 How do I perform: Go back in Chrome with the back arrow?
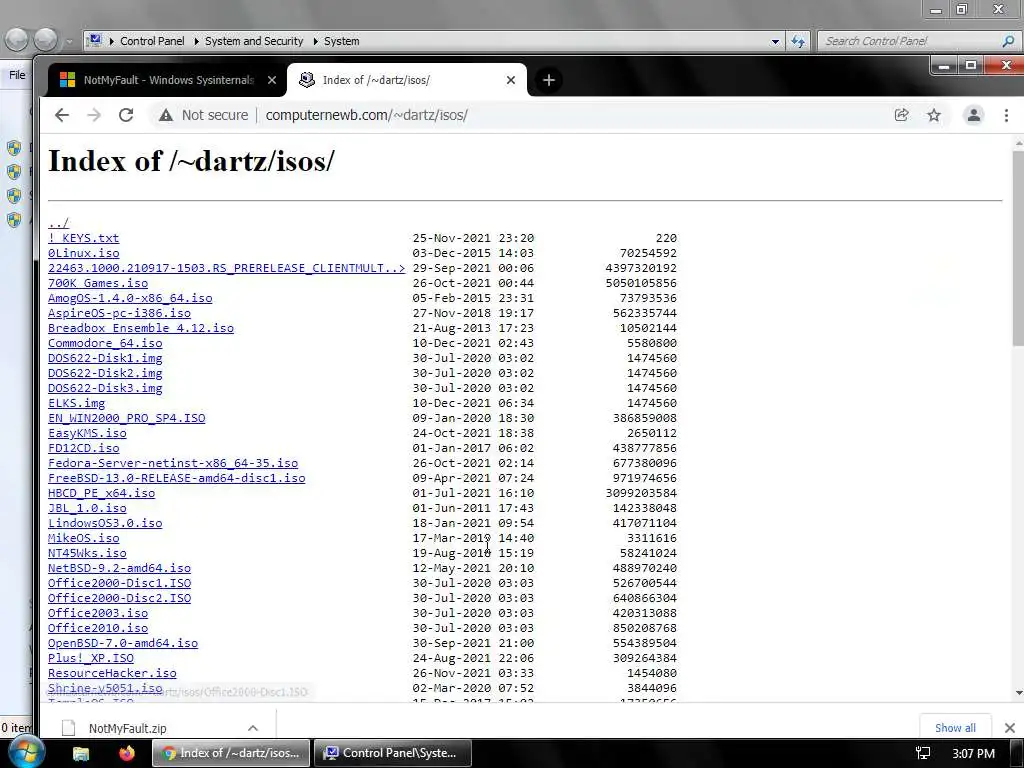click(x=61, y=116)
